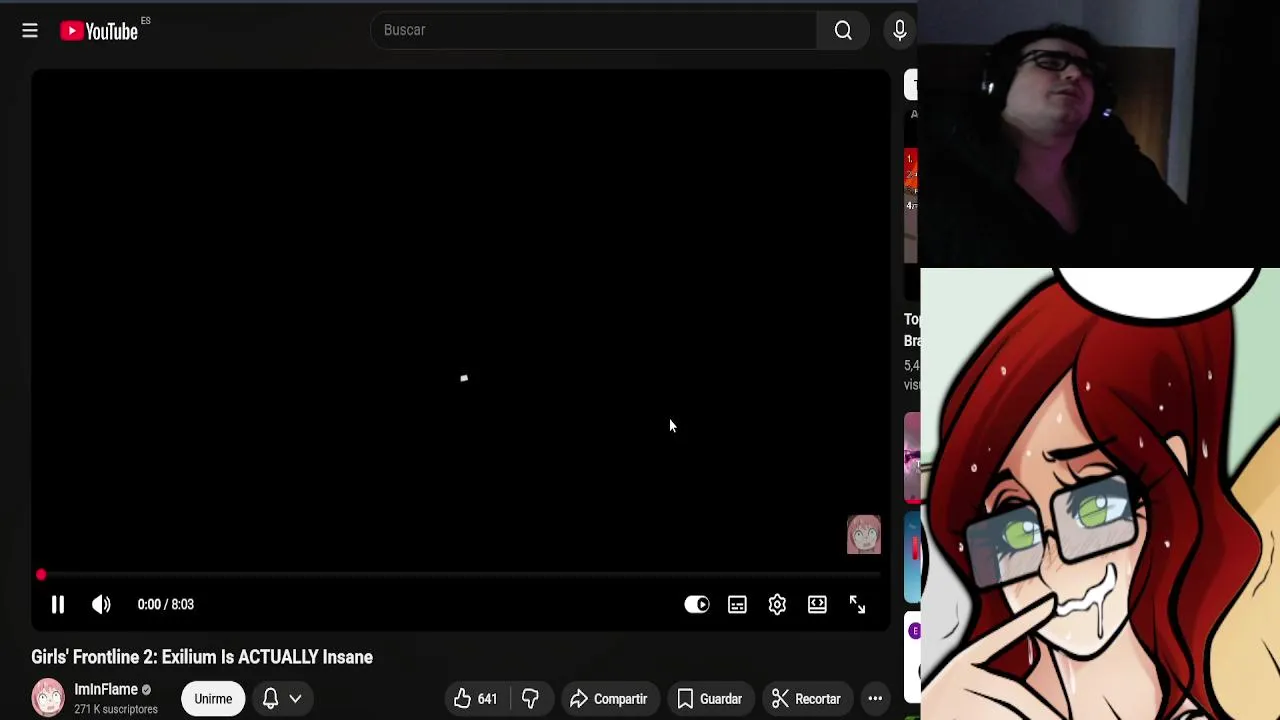Screen dimensions: 1280x720
Task: Open the player settings gear
Action: 777,604
